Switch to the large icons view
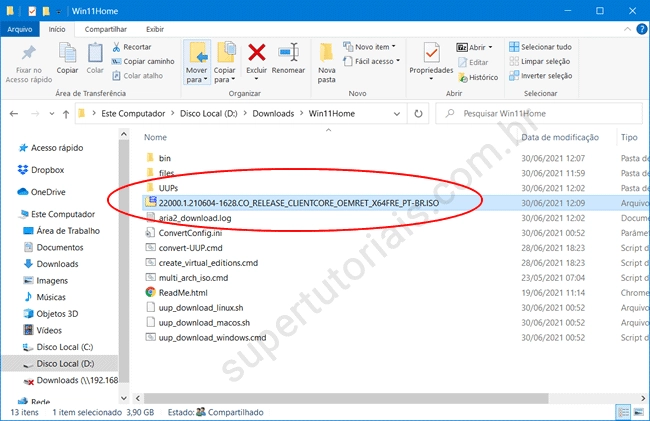The width and height of the screenshot is (650, 421). 639,412
